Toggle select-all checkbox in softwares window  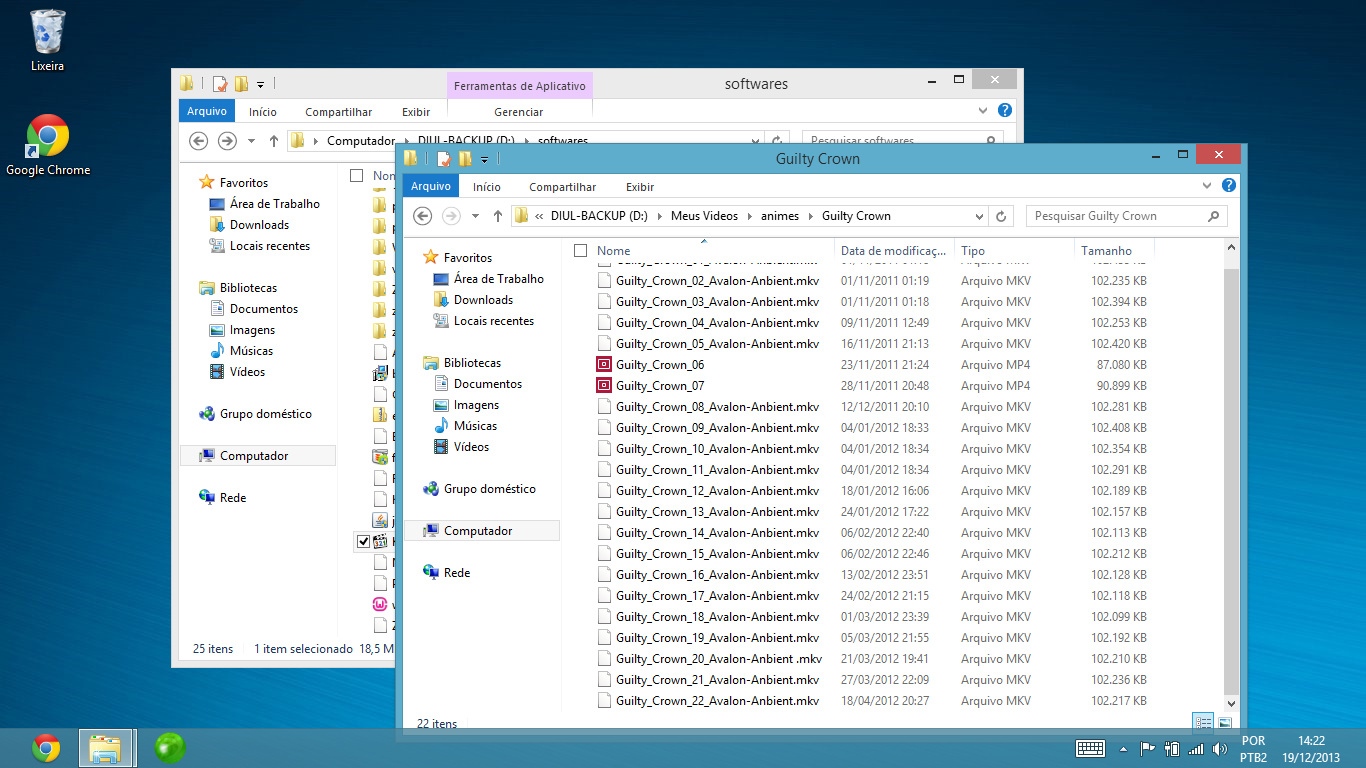pyautogui.click(x=357, y=176)
